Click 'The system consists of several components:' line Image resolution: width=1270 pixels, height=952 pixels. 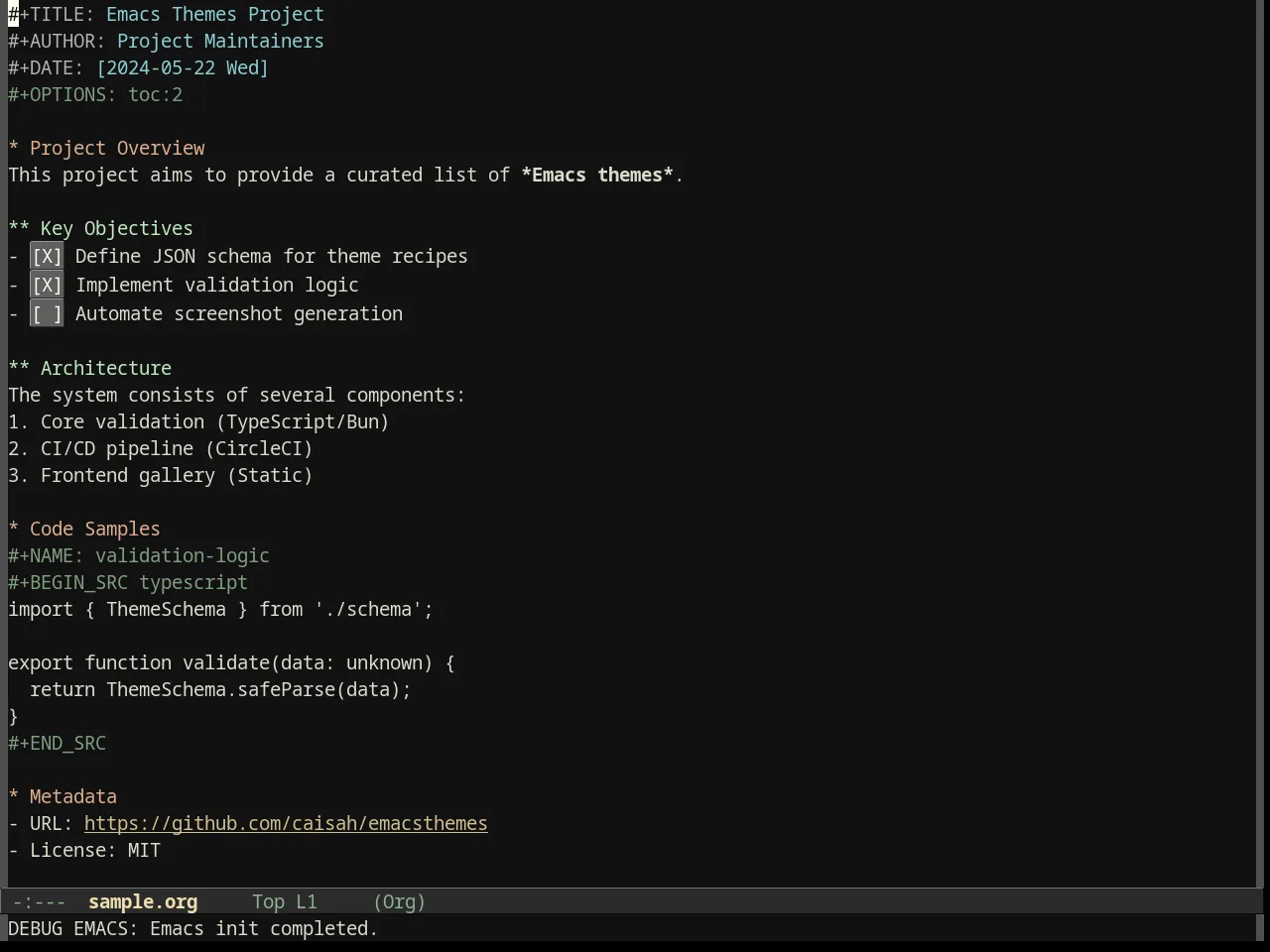(x=237, y=396)
